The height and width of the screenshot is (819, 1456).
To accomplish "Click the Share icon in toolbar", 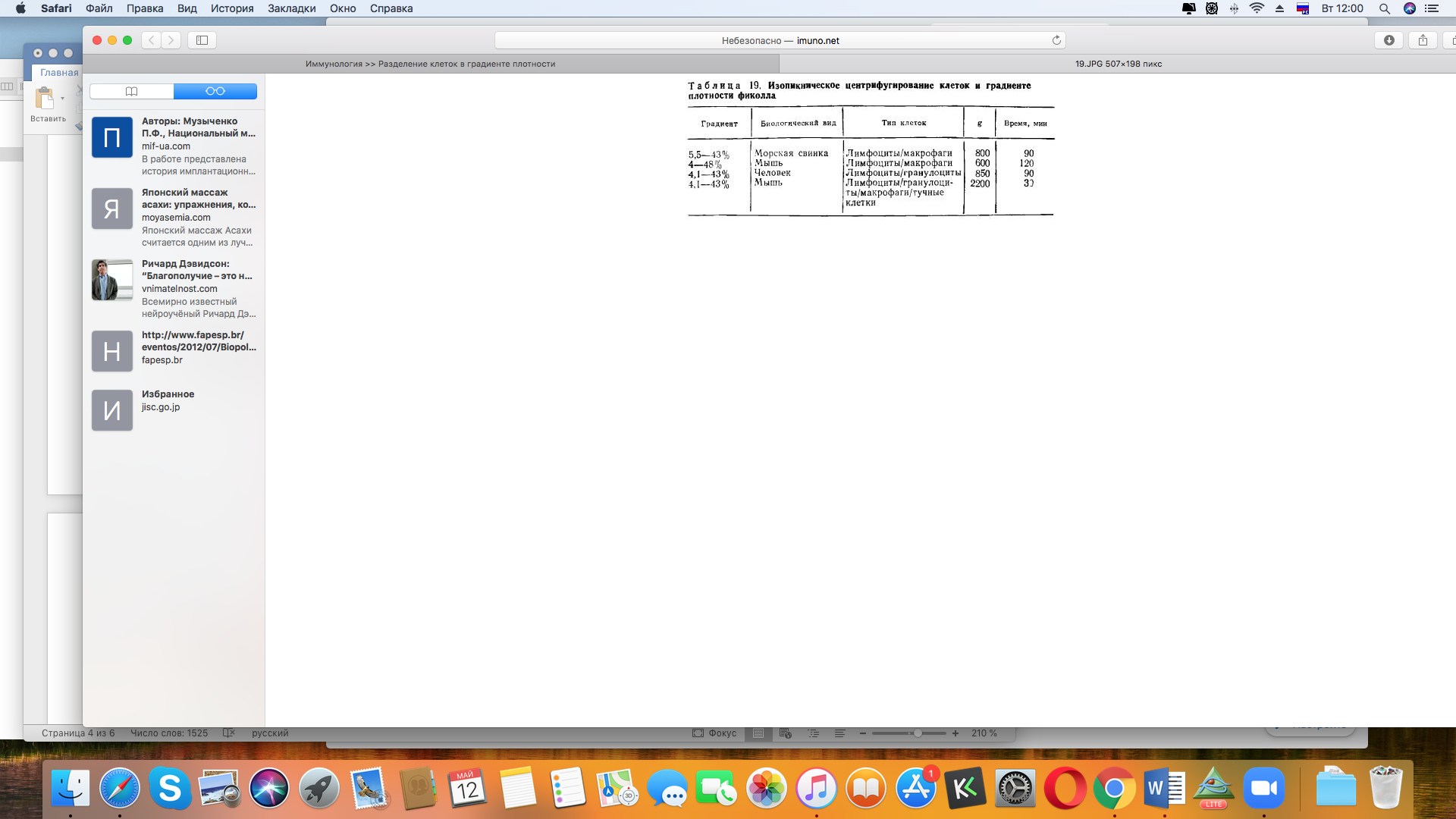I will (x=1423, y=40).
